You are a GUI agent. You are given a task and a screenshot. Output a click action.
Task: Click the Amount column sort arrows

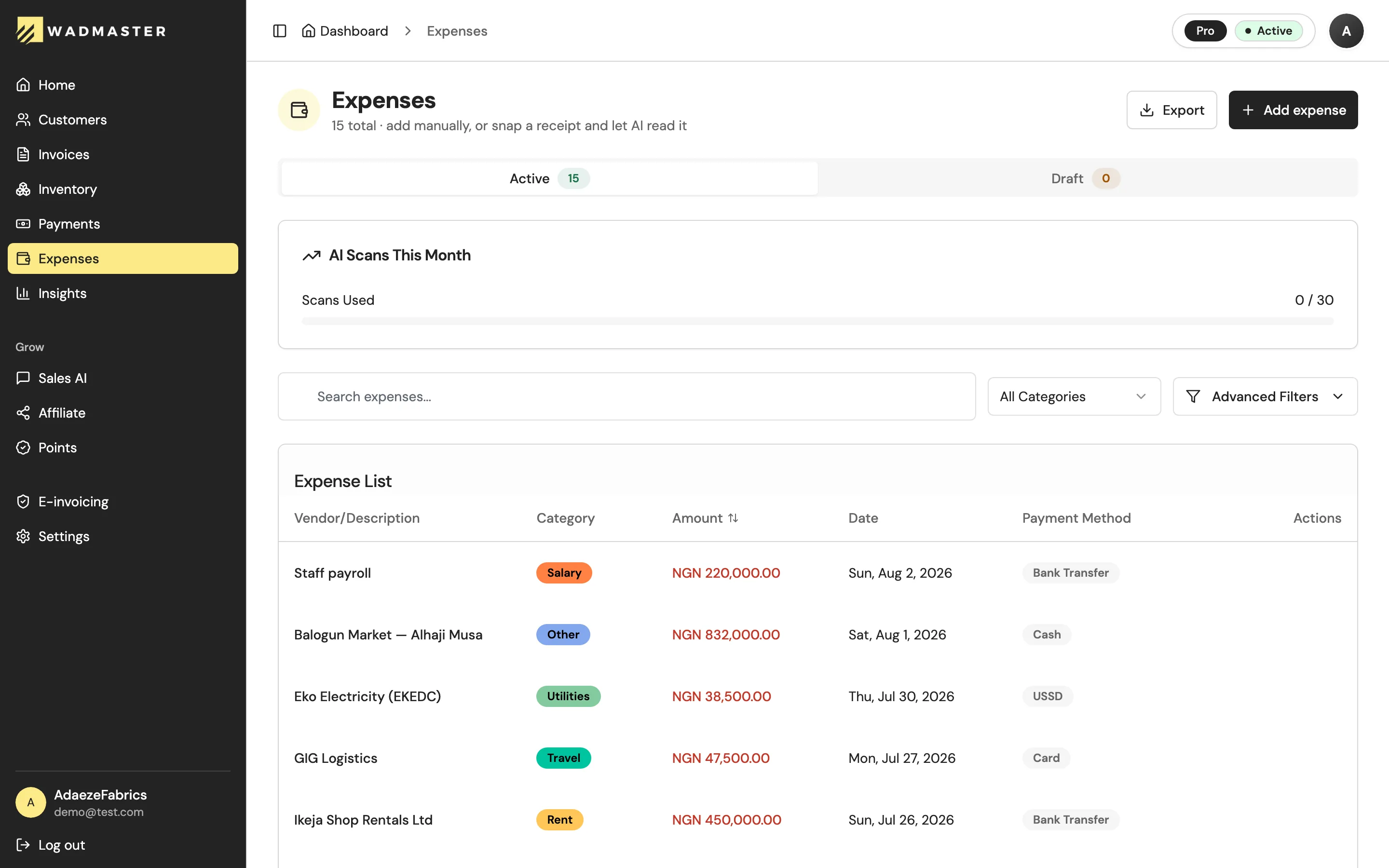click(733, 518)
